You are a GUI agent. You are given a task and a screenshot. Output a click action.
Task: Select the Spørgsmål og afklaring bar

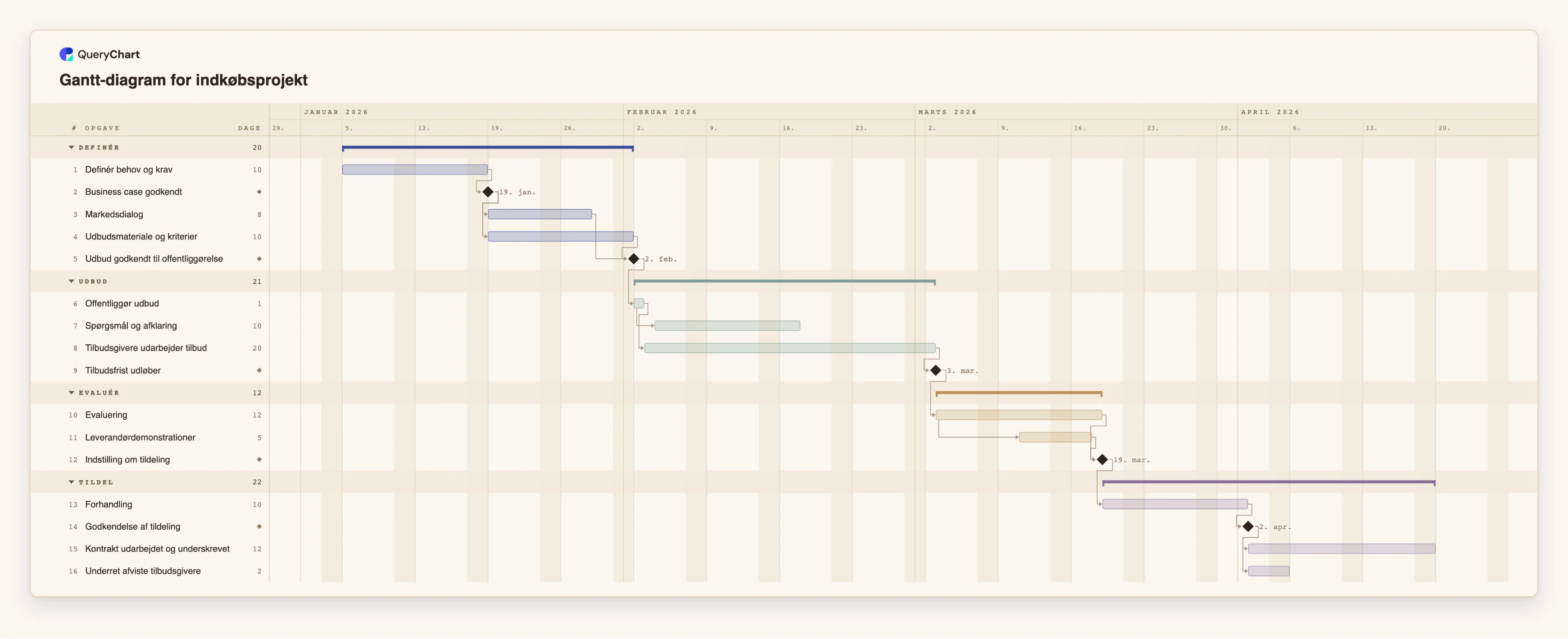click(x=727, y=326)
